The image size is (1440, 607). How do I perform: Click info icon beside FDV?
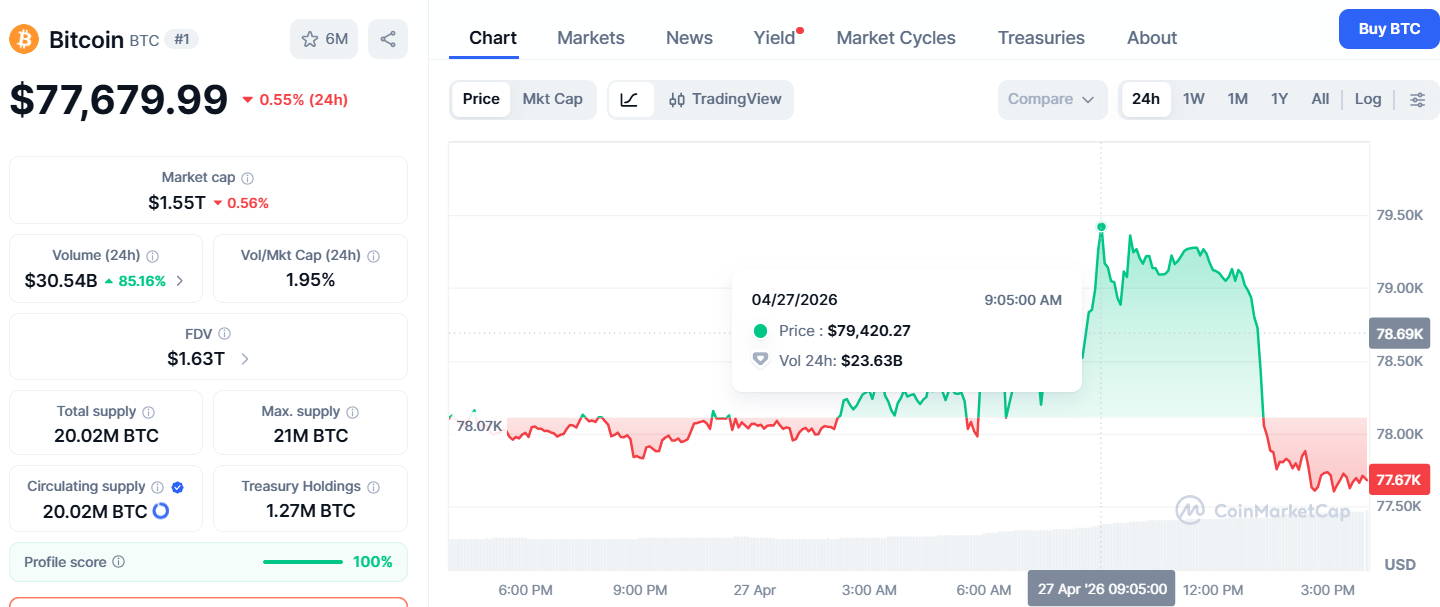[x=224, y=334]
